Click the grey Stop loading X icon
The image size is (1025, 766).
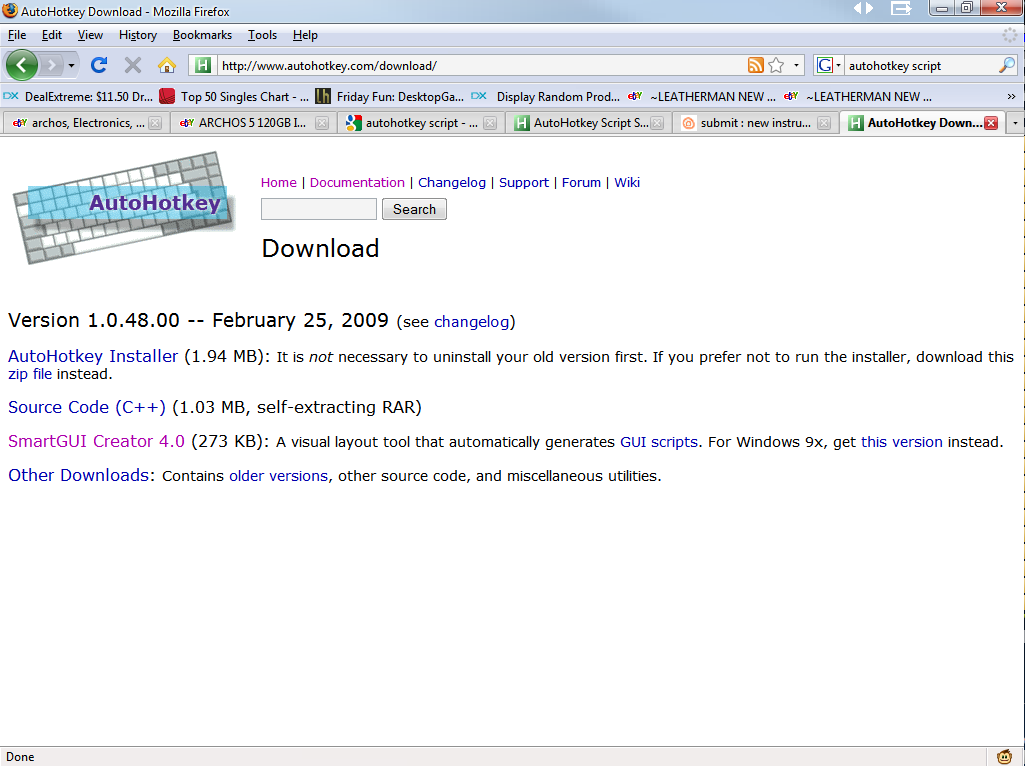133,65
